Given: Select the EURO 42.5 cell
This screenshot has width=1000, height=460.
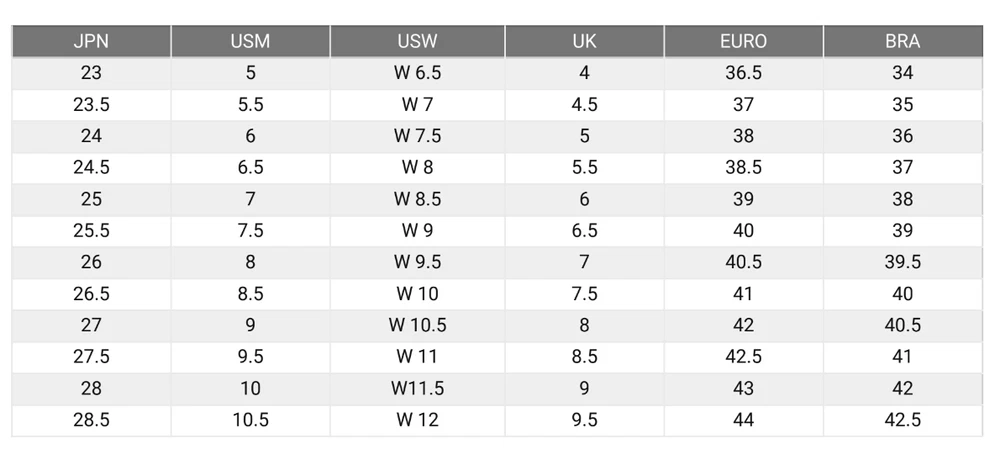Looking at the screenshot, I should 743,357.
